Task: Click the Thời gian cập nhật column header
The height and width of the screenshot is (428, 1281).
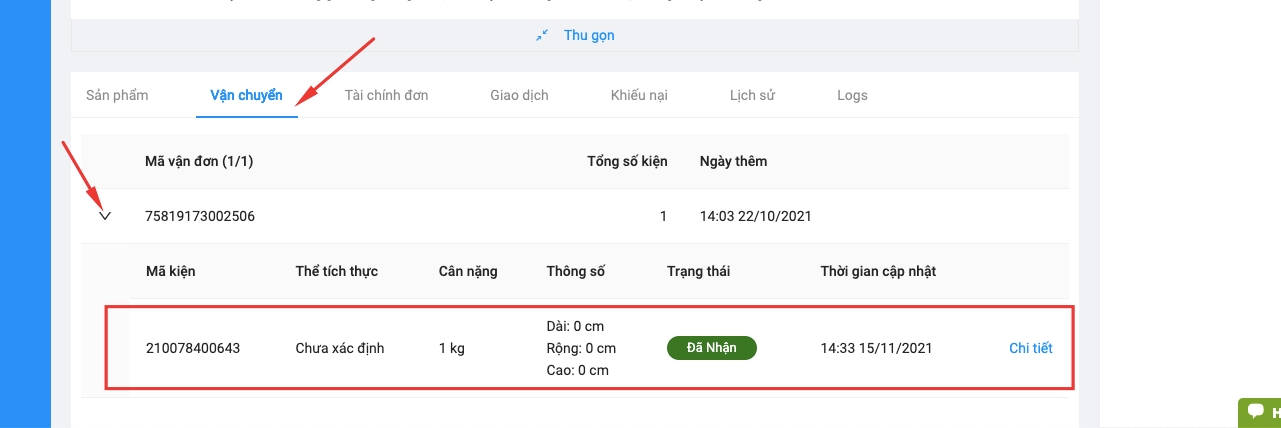Action: [878, 271]
